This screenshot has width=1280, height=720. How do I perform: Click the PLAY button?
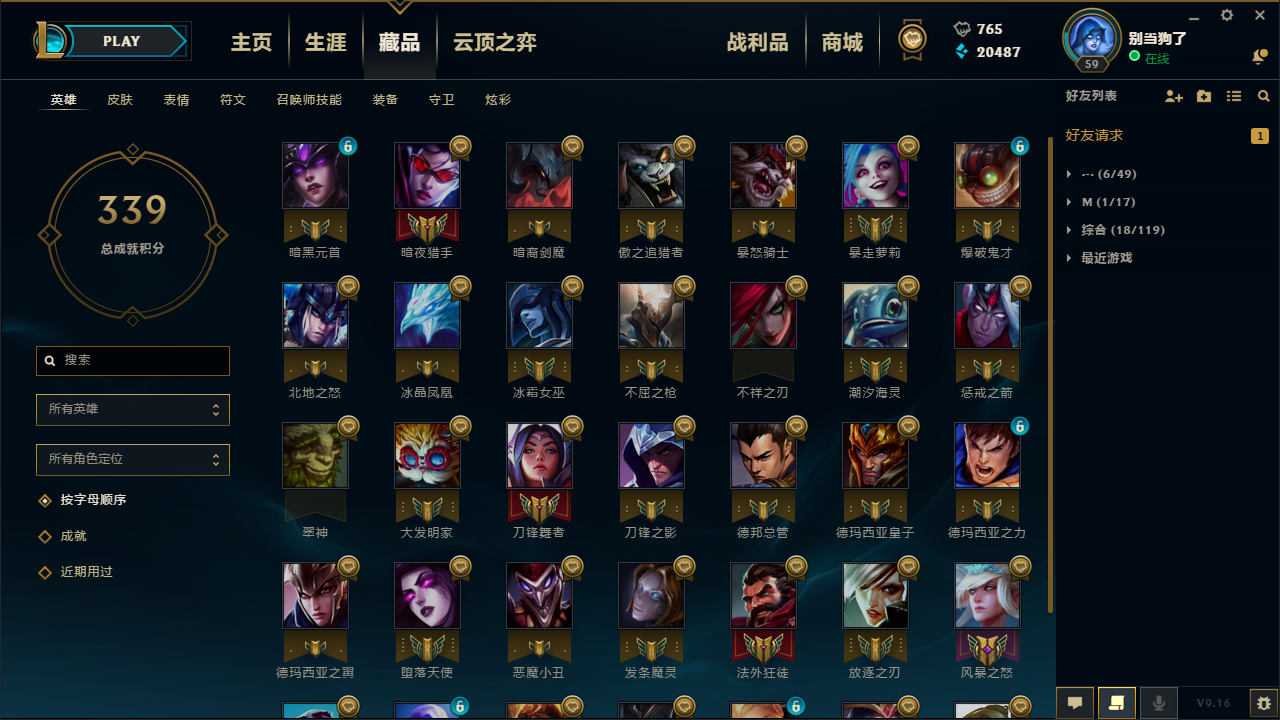coord(123,41)
